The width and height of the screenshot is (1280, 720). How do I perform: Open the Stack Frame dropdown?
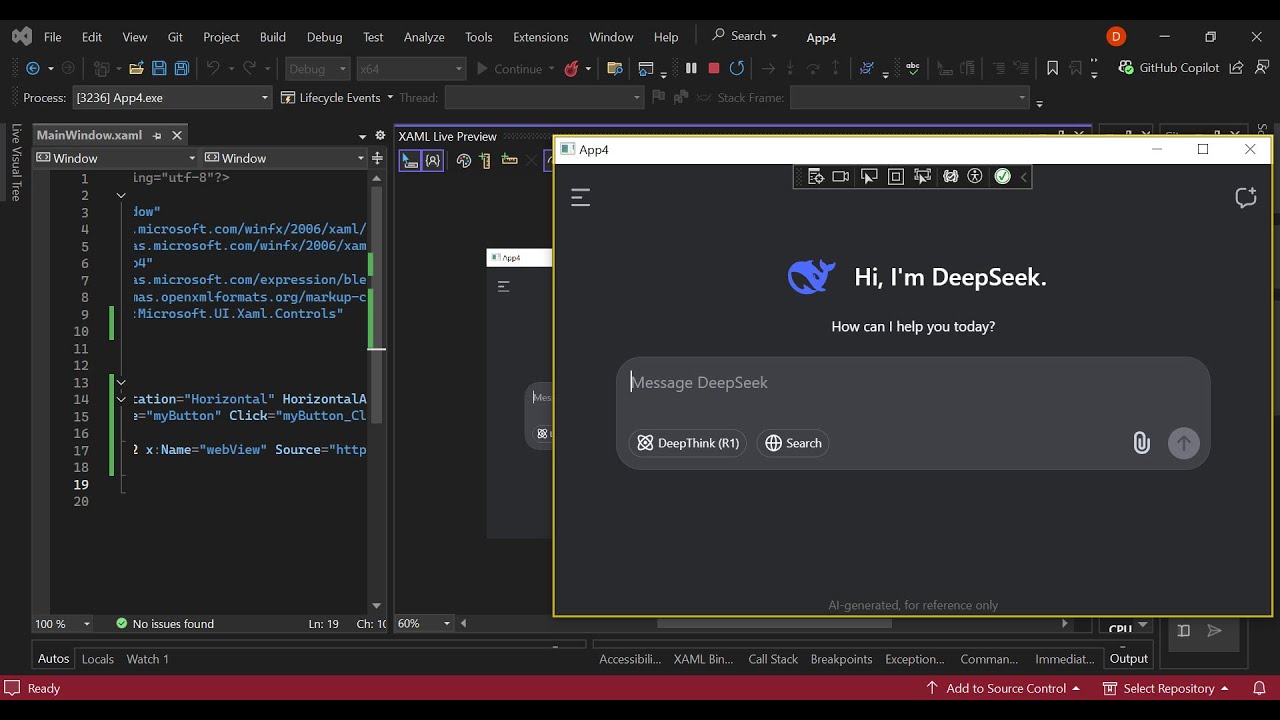pos(909,98)
